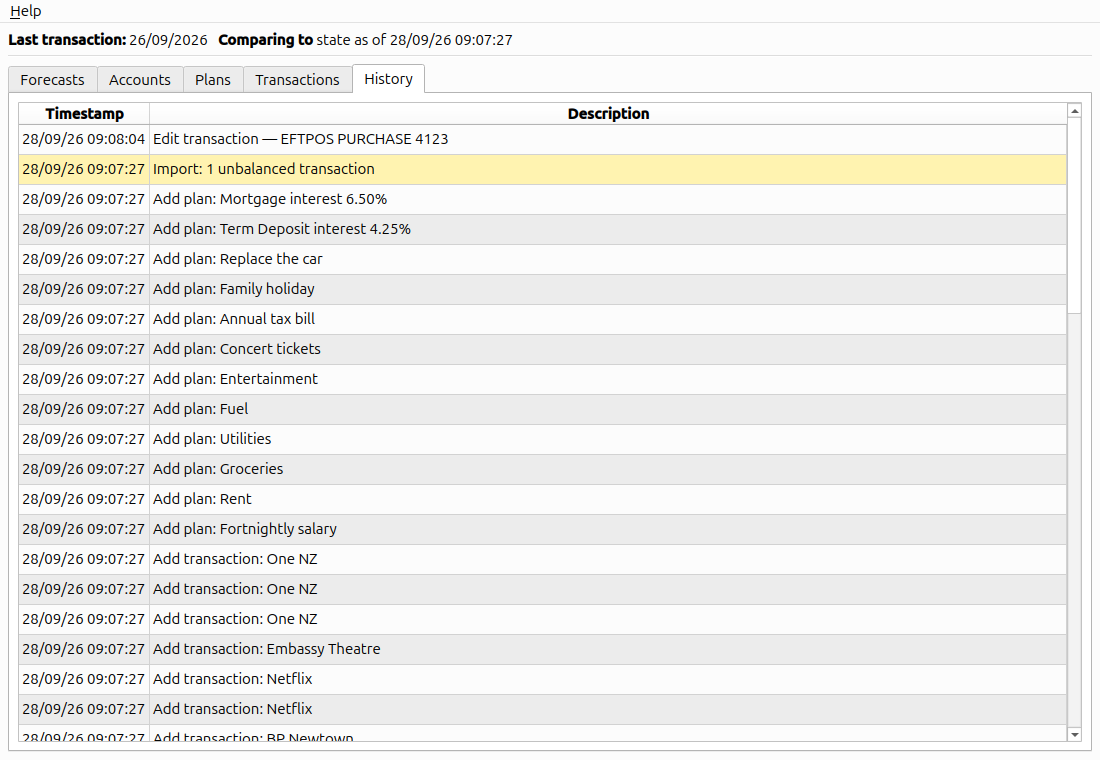Image resolution: width=1100 pixels, height=760 pixels.
Task: Switch to the Forecasts tab
Action: 53,80
